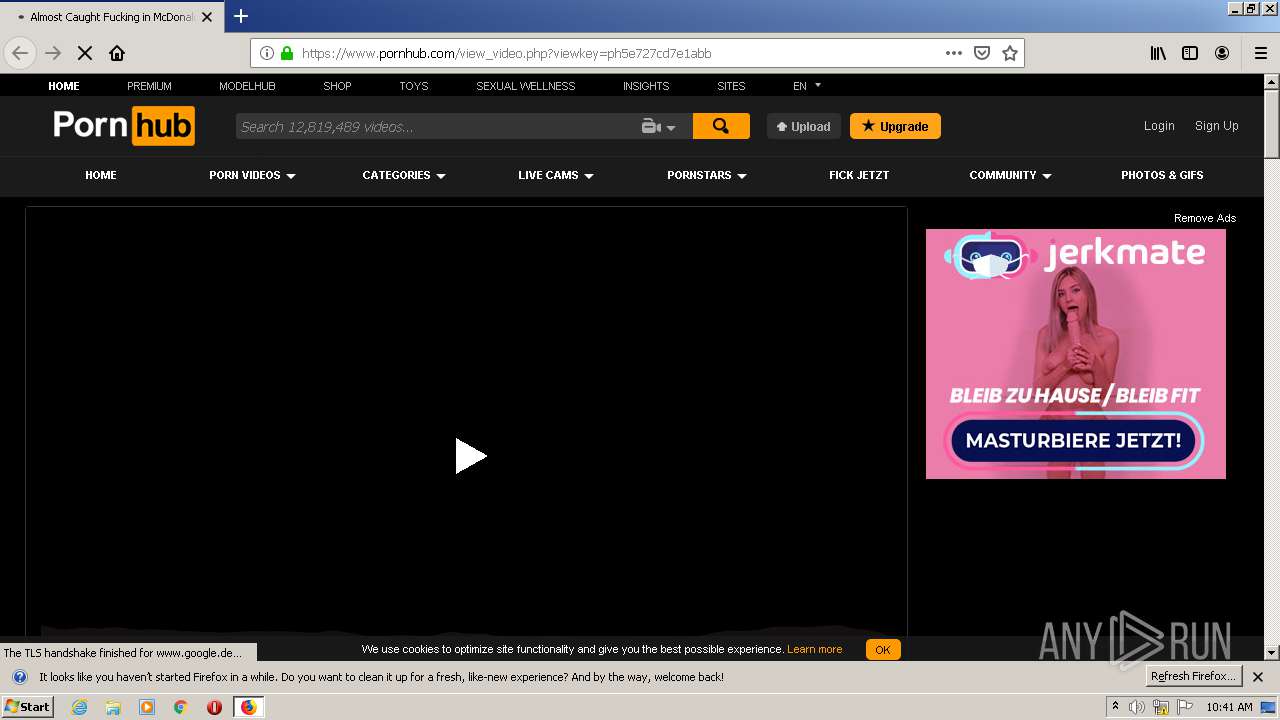The width and height of the screenshot is (1280, 720).
Task: Open a new browser tab with the plus button
Action: click(x=241, y=16)
